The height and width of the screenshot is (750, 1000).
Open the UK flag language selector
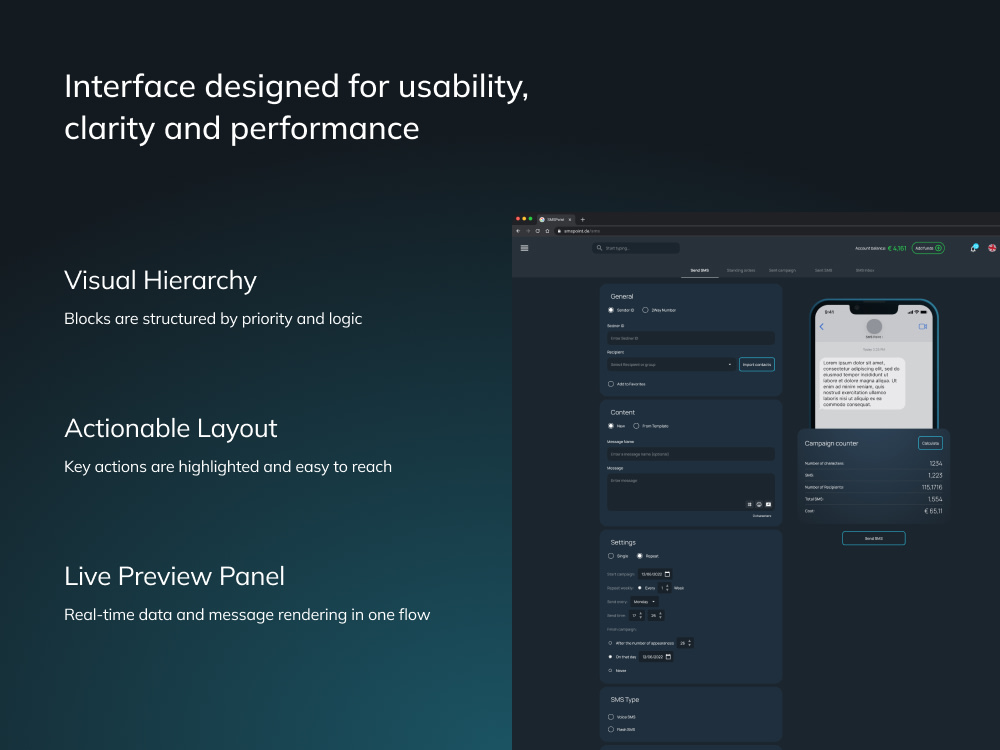point(992,248)
